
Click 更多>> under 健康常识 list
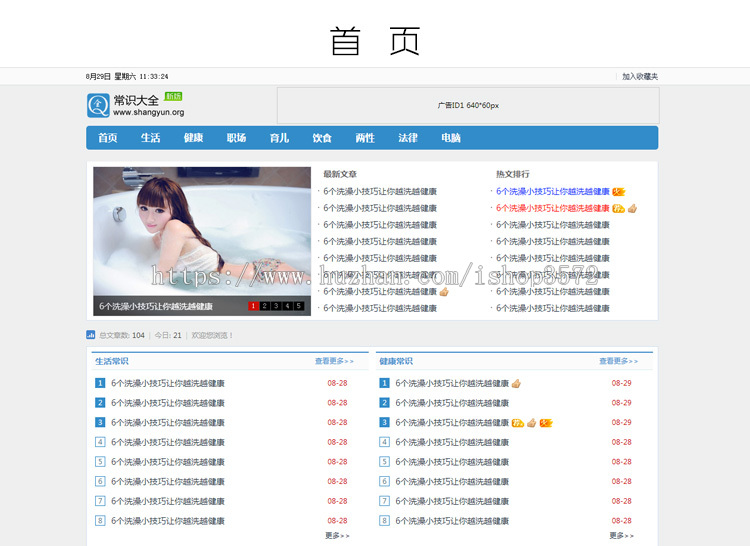click(x=621, y=535)
